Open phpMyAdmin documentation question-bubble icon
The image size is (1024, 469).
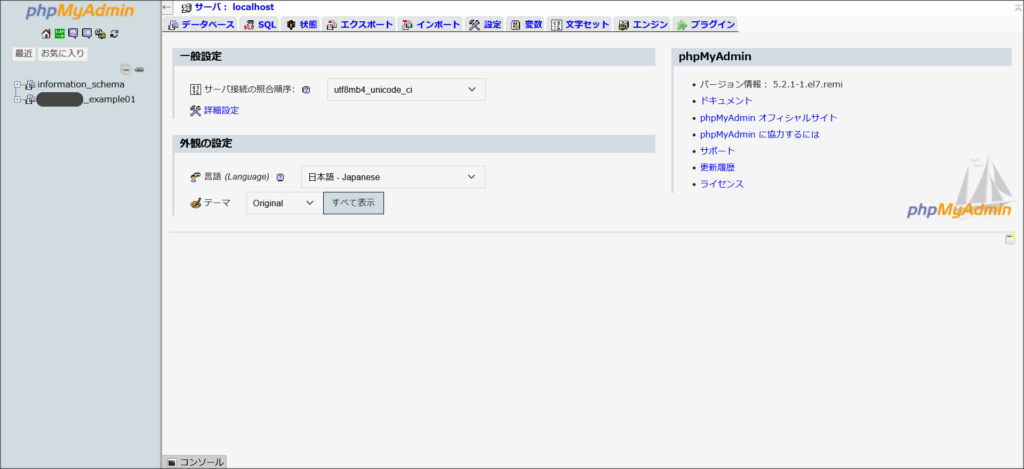pyautogui.click(x=73, y=33)
